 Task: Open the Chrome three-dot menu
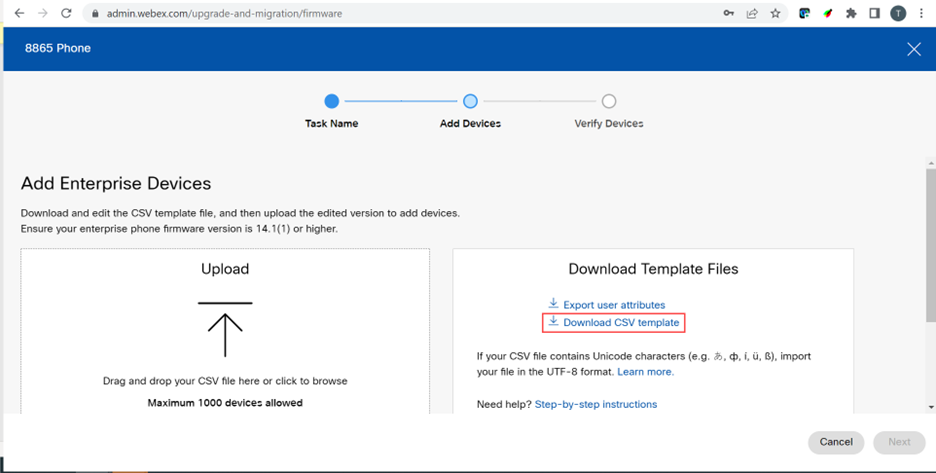(921, 13)
